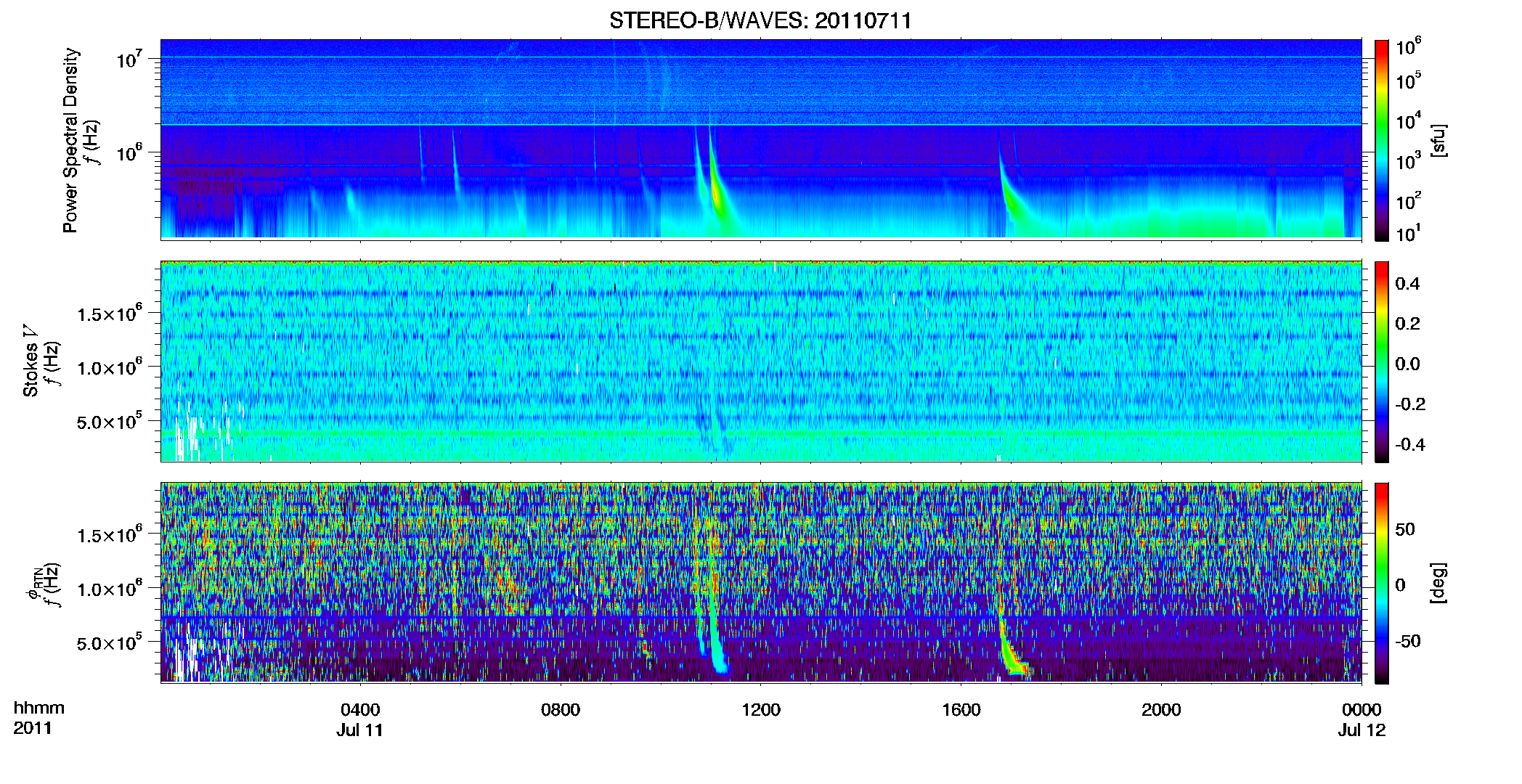Click the 10^6 frequency tick of top panel
Image resolution: width=1522 pixels, height=784 pixels.
click(x=130, y=153)
